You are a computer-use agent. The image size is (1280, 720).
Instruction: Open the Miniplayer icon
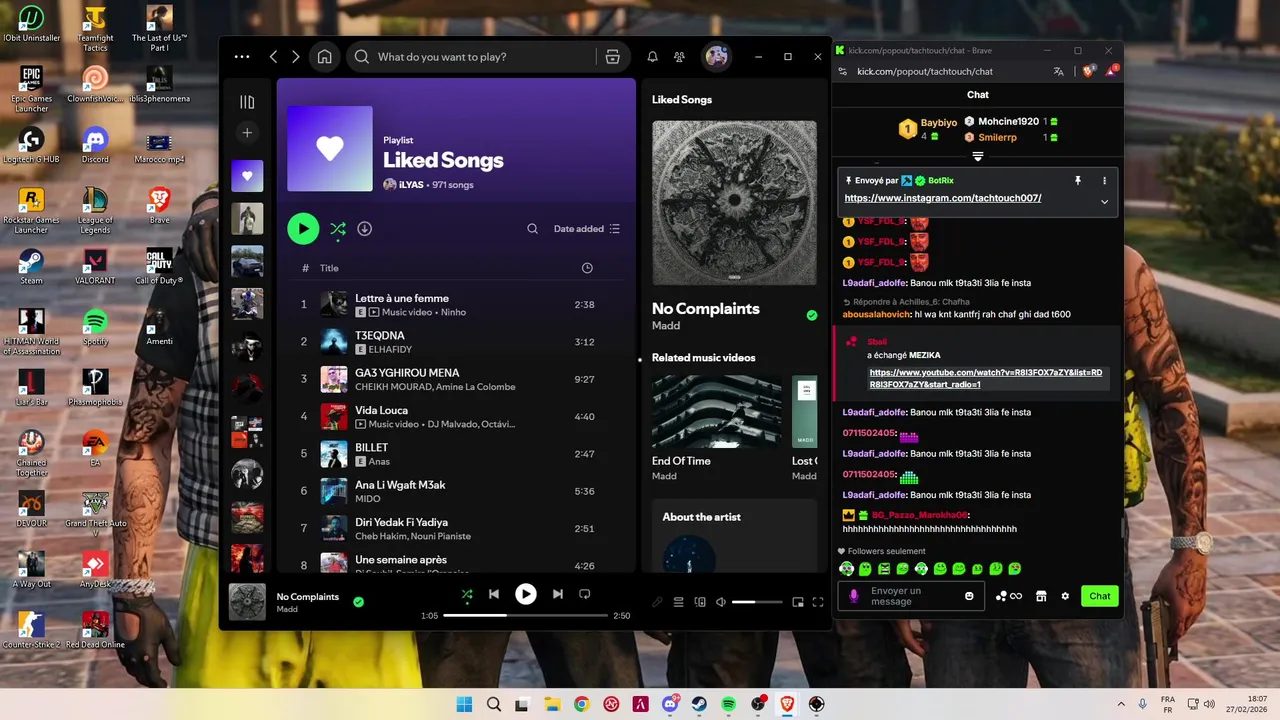pyautogui.click(x=798, y=602)
